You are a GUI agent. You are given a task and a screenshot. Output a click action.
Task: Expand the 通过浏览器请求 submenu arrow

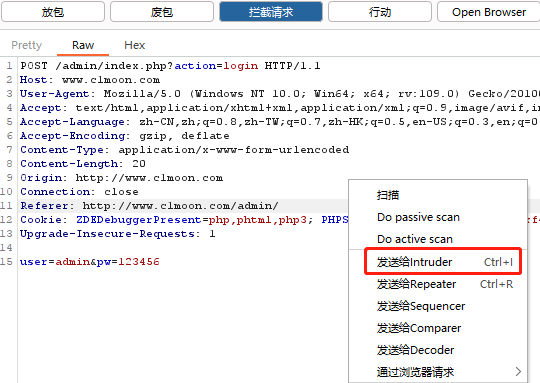click(518, 372)
